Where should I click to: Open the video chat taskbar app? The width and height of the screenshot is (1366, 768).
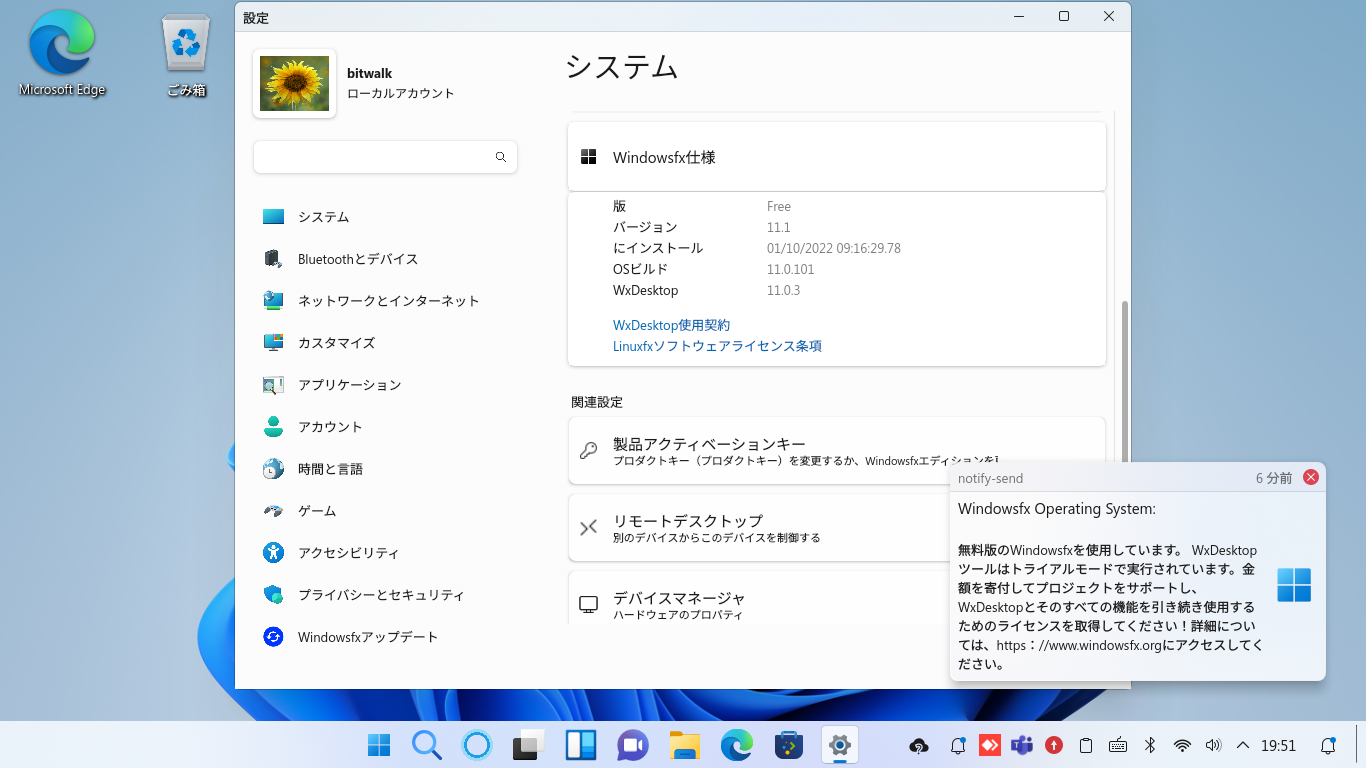[x=632, y=745]
